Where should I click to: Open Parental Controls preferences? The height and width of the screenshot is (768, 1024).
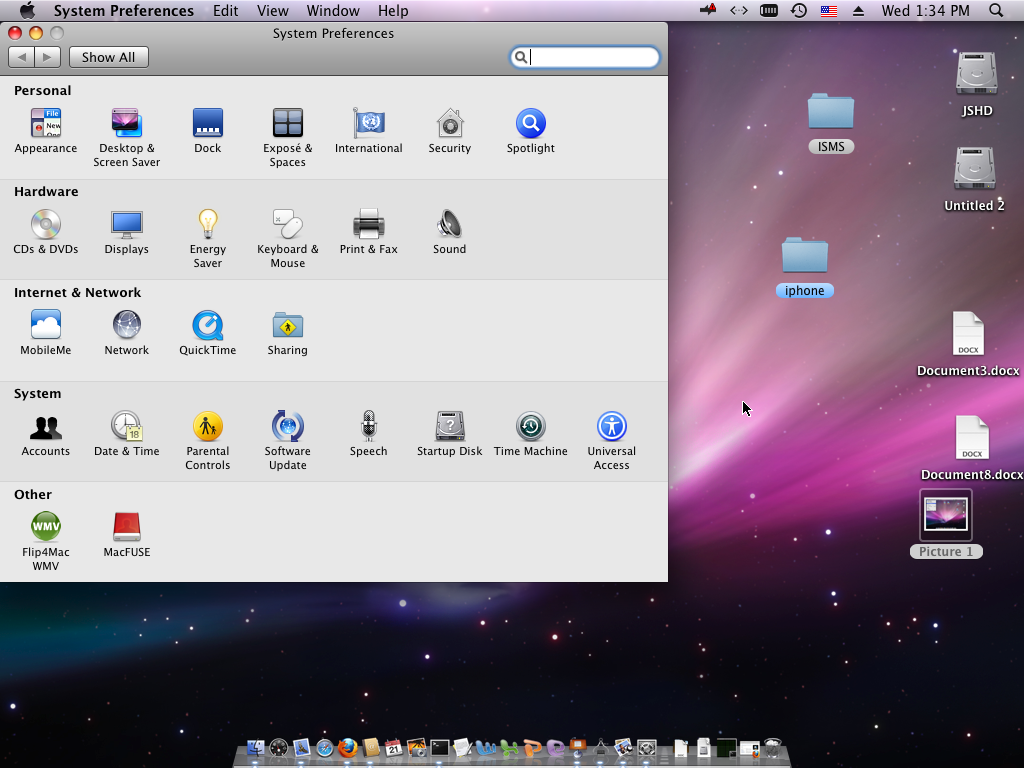(x=208, y=440)
